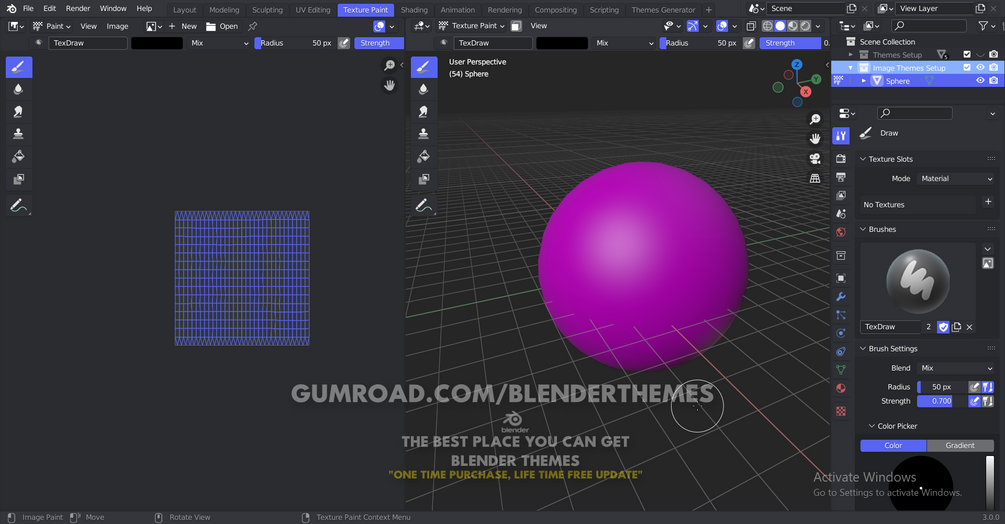Uncheck the Themes Setup collection checkbox
Screen dimensions: 1005x524
click(967, 54)
